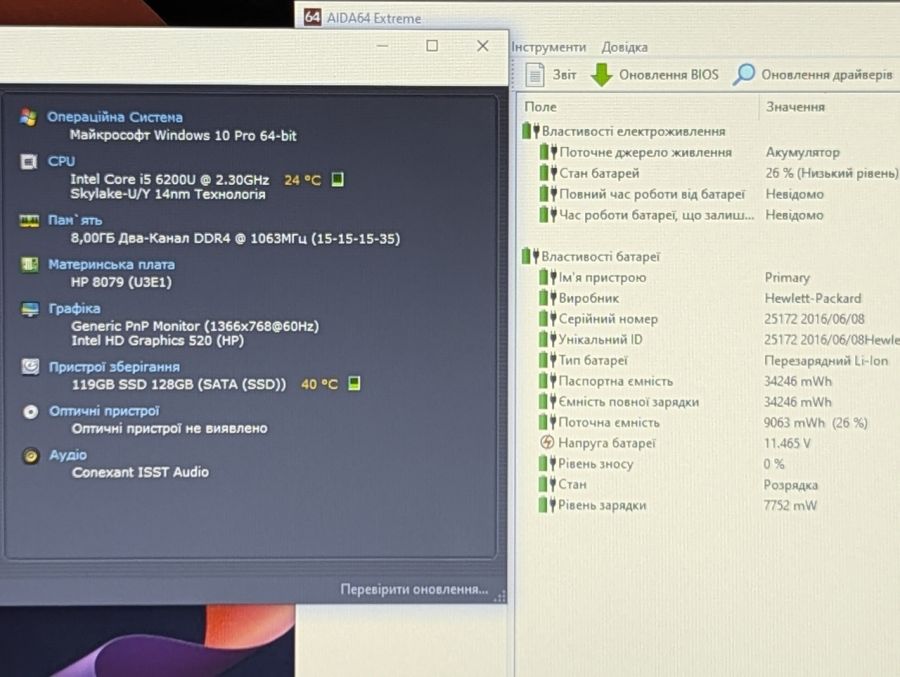Image resolution: width=900 pixels, height=677 pixels.
Task: Open the Інструменти menu in AIDA64
Action: tap(549, 47)
